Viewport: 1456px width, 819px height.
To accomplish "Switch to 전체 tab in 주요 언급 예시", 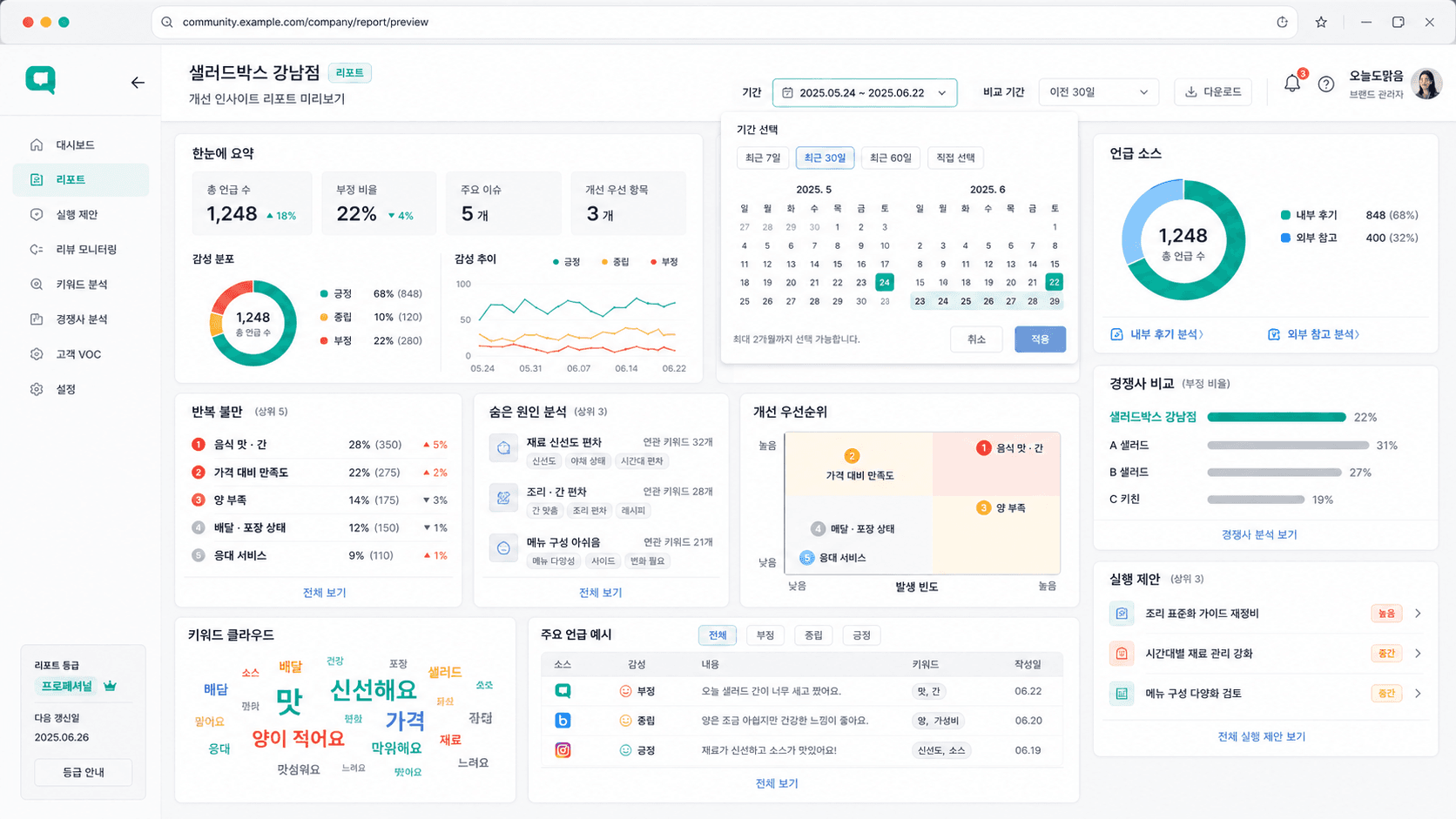I will point(718,635).
